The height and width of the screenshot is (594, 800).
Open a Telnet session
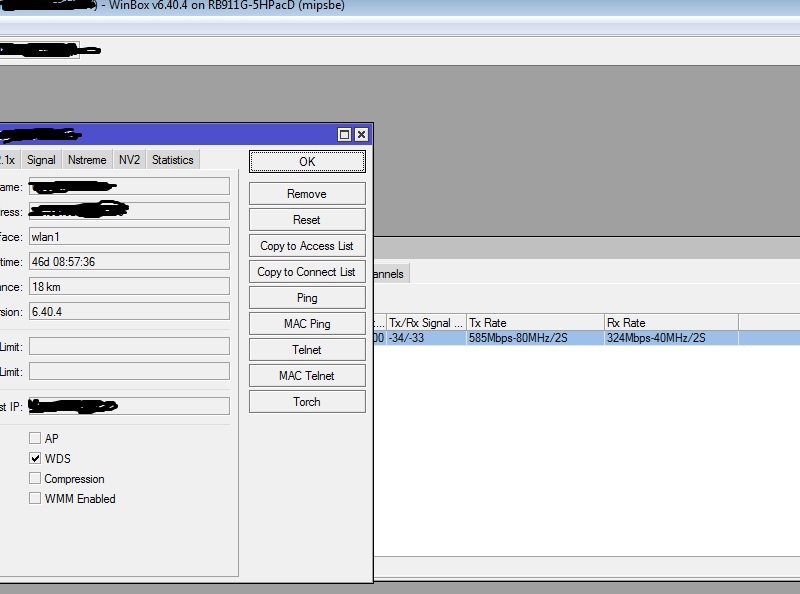click(307, 350)
